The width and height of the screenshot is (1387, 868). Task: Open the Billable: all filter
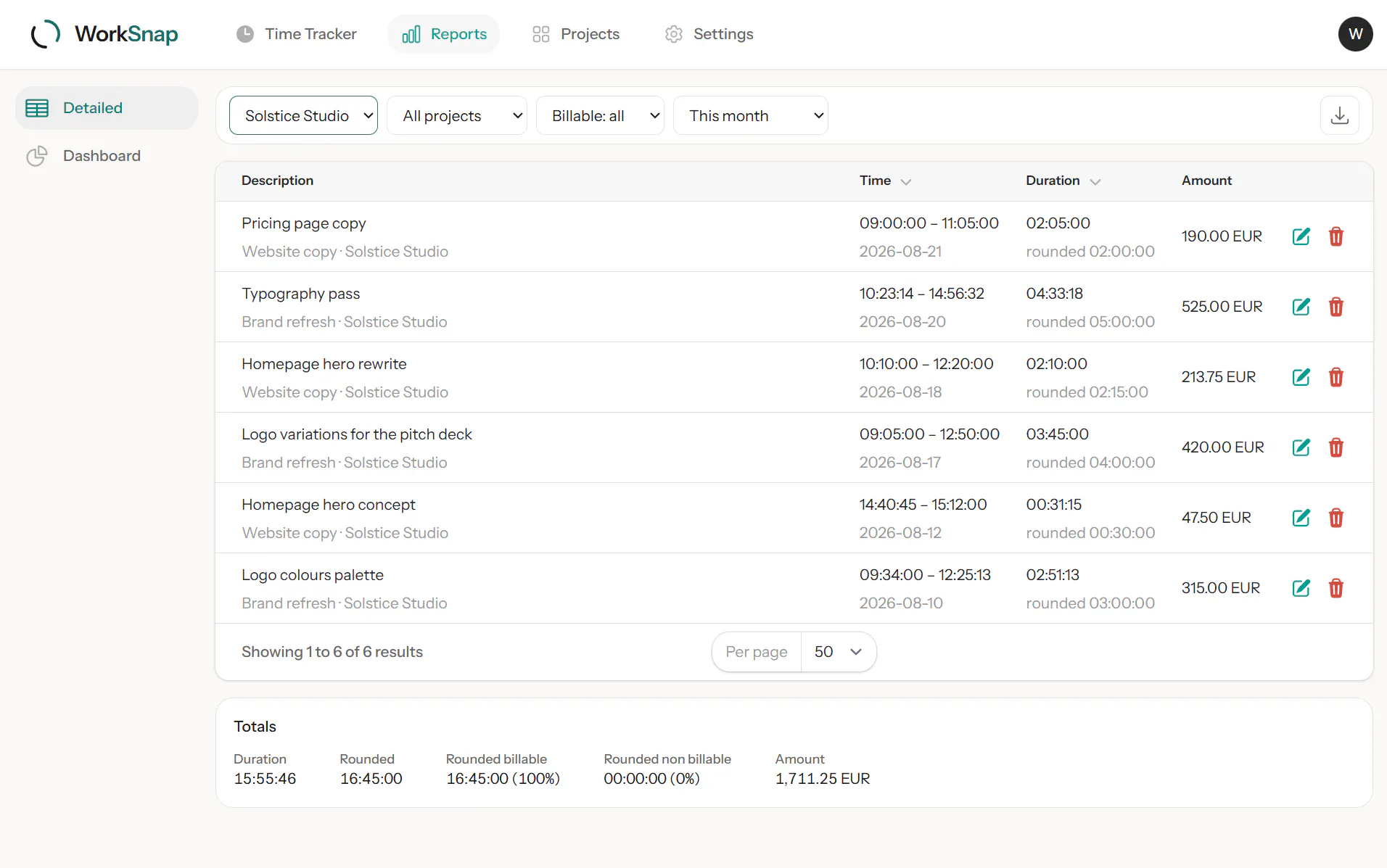click(600, 116)
